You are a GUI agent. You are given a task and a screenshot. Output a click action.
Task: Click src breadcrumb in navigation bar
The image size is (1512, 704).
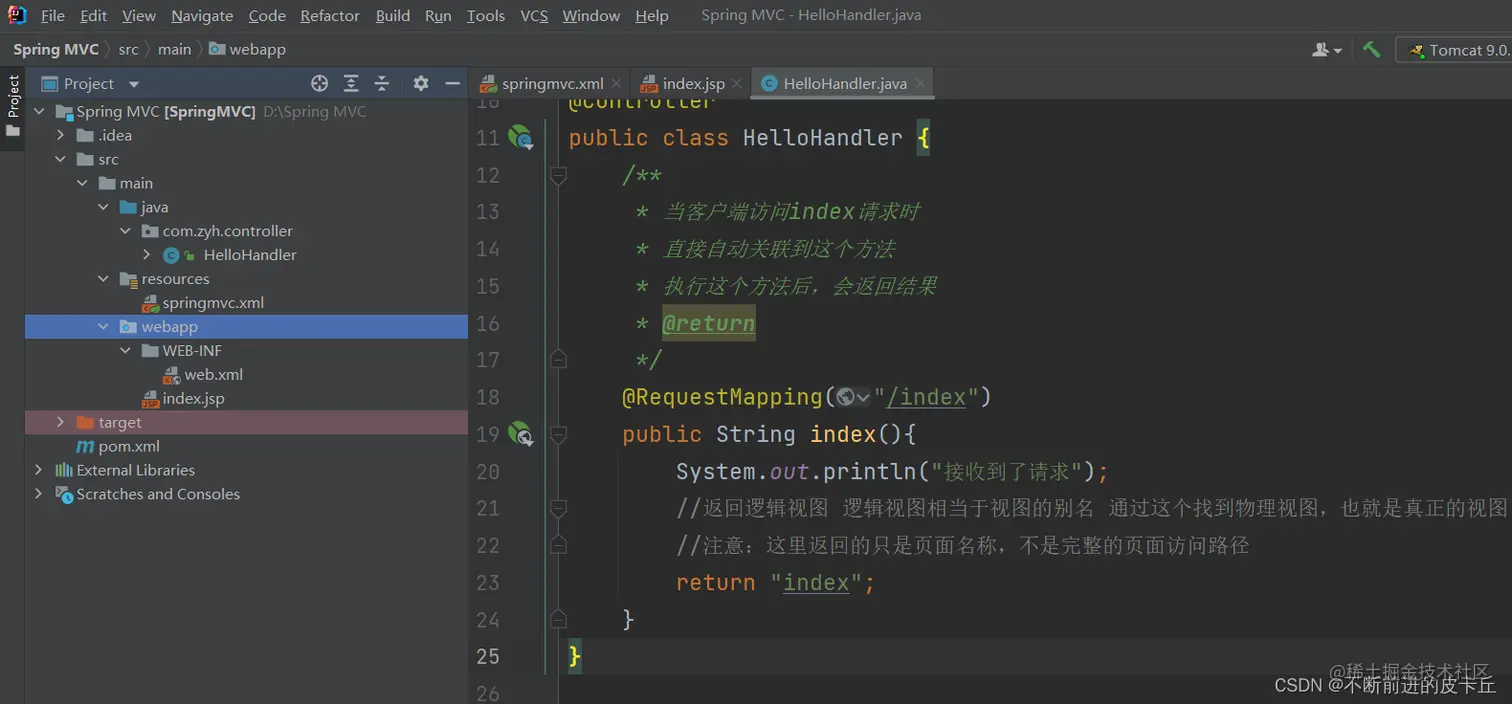(x=128, y=49)
